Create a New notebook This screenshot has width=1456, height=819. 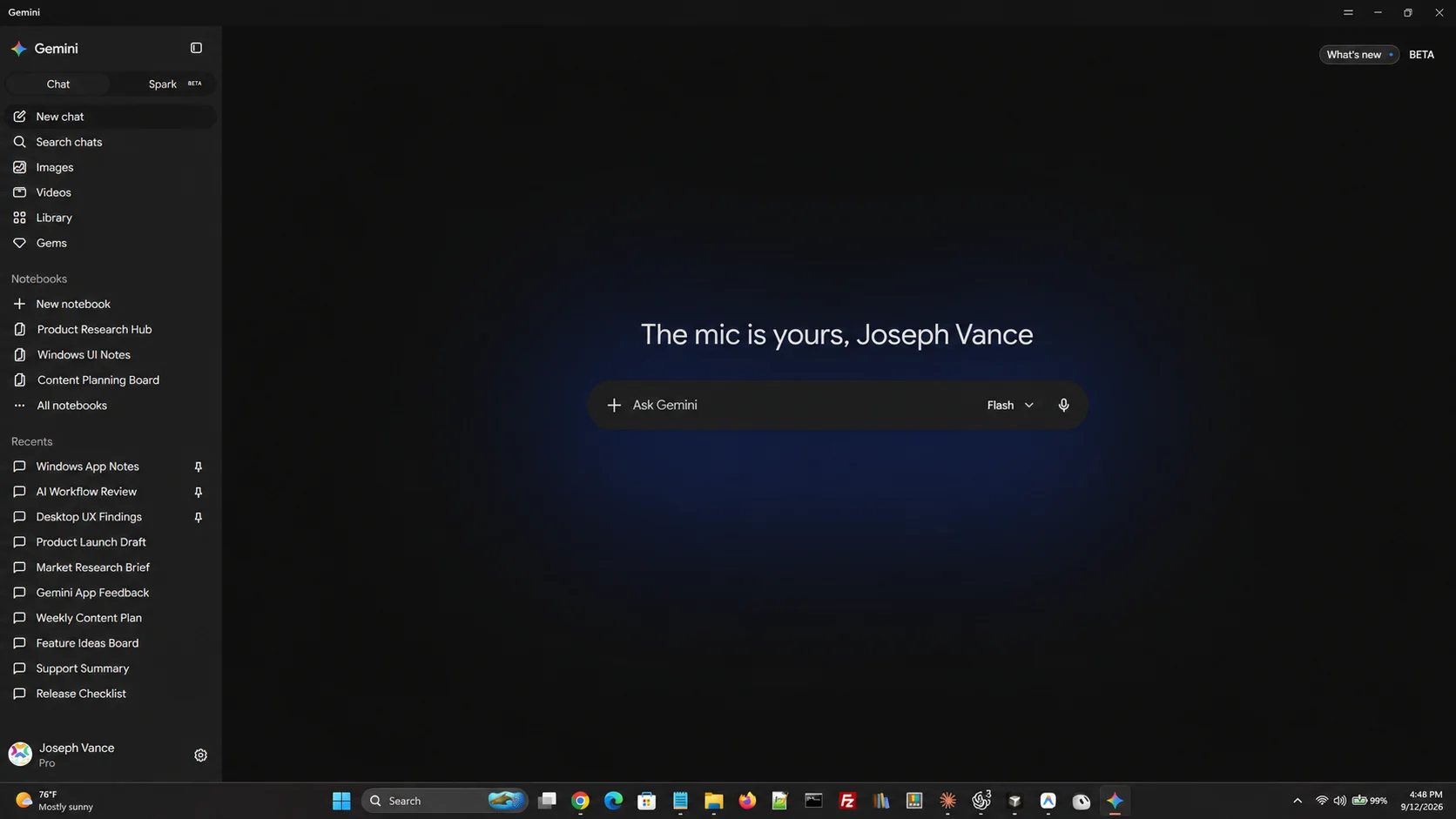point(110,304)
